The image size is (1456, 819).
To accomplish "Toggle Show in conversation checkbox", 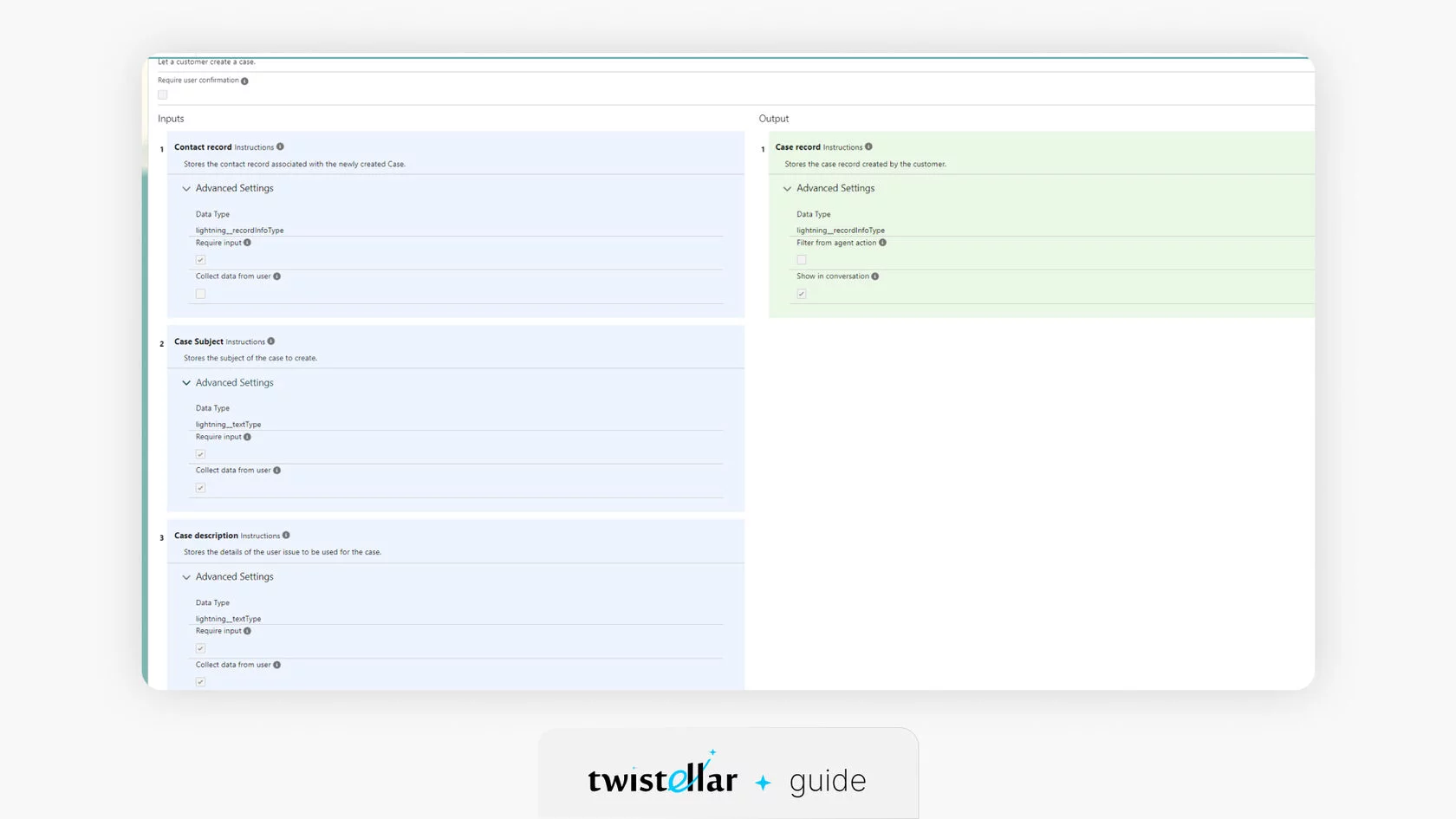I will click(802, 294).
